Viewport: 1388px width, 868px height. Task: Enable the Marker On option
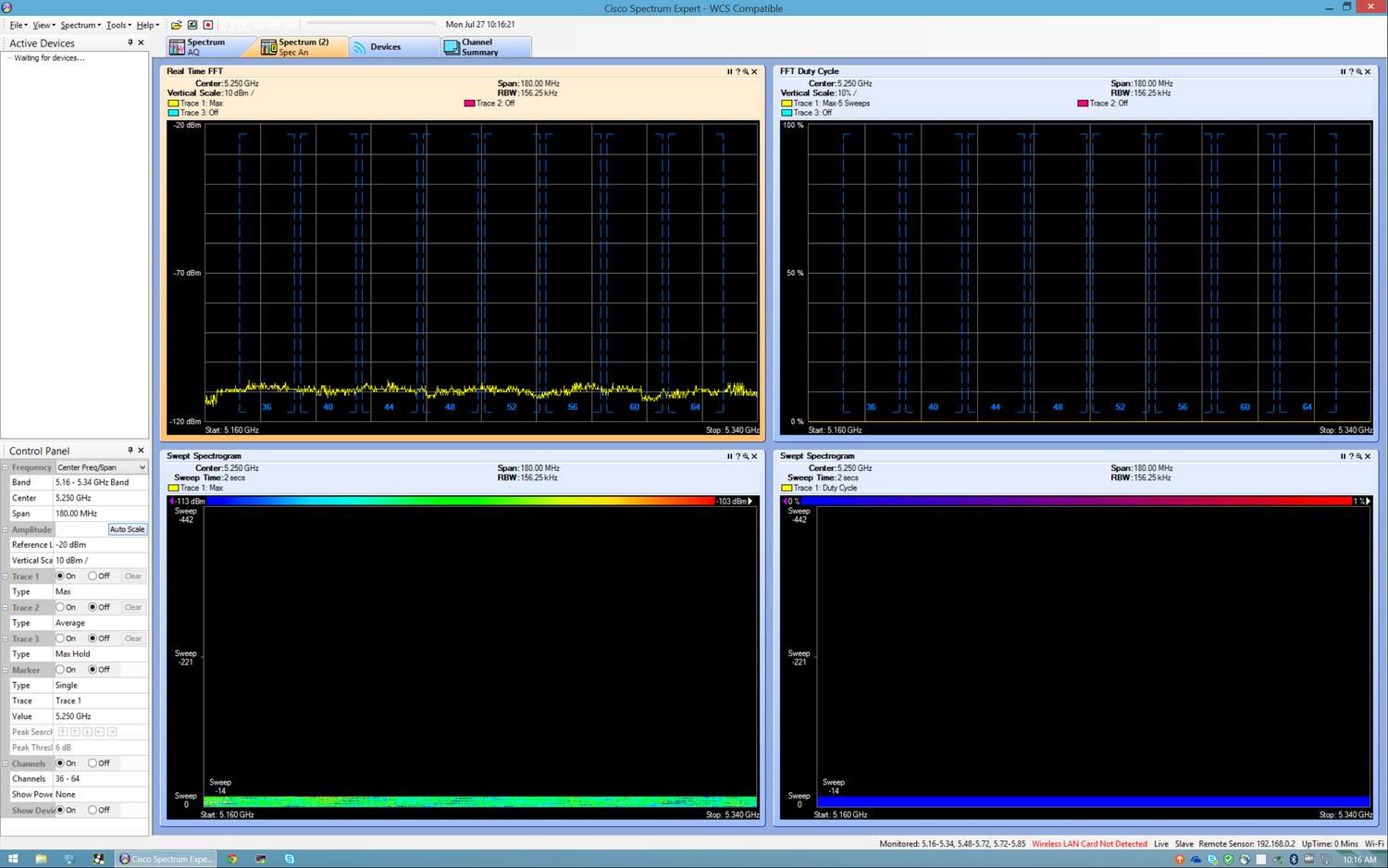click(x=60, y=669)
